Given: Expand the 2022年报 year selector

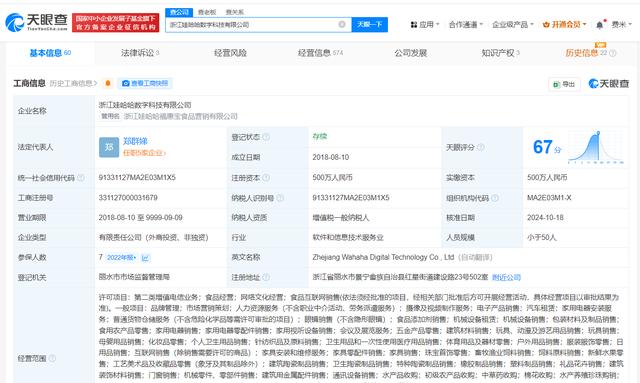Looking at the screenshot, I should [122, 258].
